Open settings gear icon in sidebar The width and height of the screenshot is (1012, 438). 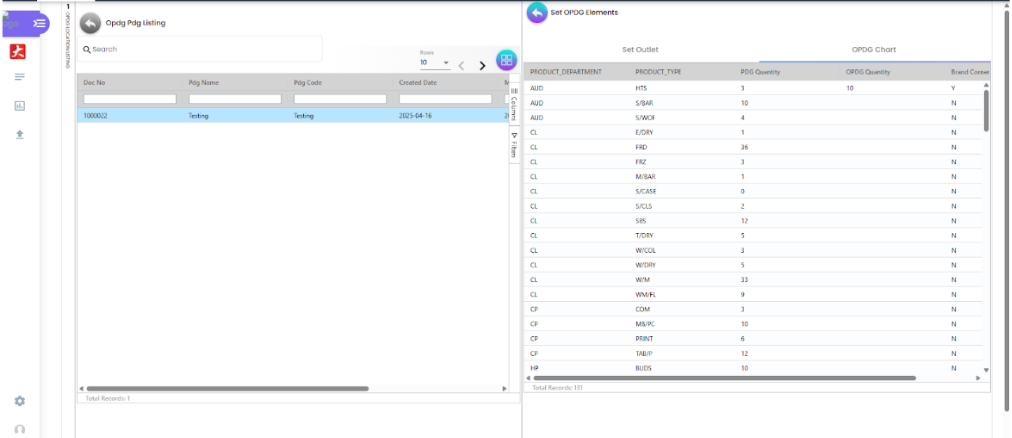point(19,401)
